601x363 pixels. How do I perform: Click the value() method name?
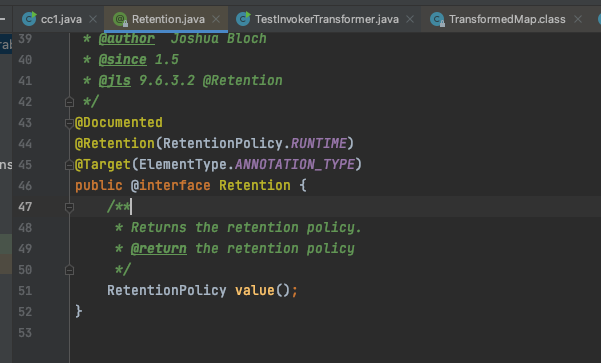tap(255, 290)
